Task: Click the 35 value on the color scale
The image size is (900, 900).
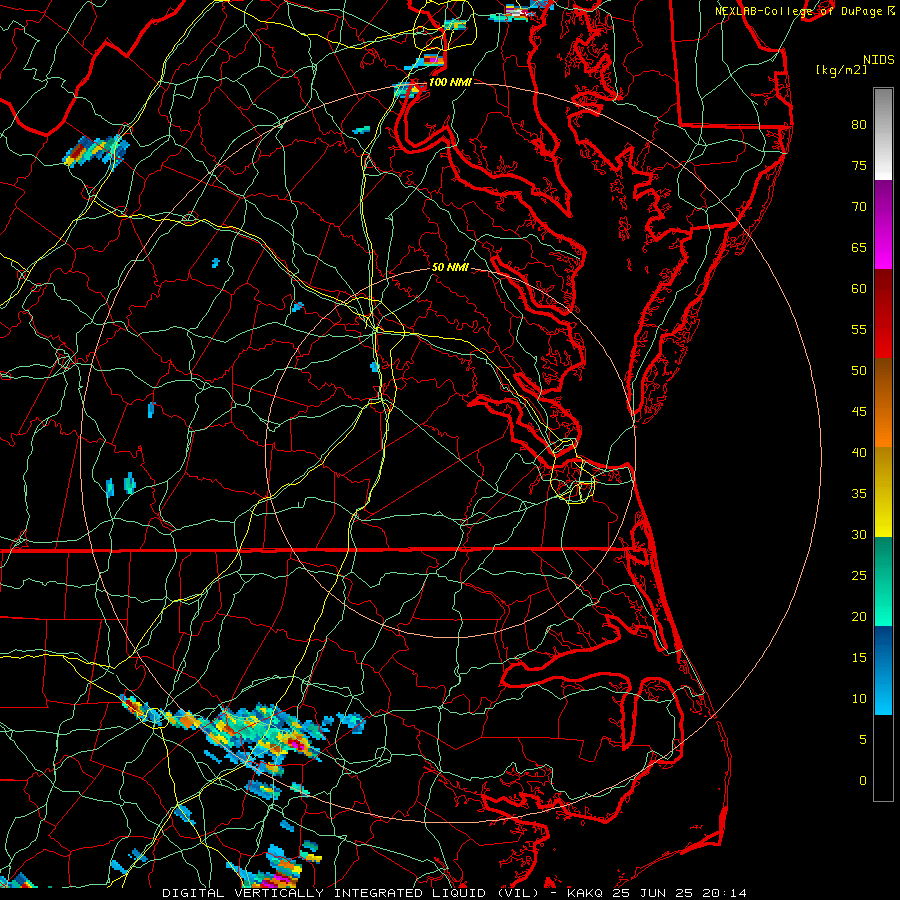Action: [859, 494]
